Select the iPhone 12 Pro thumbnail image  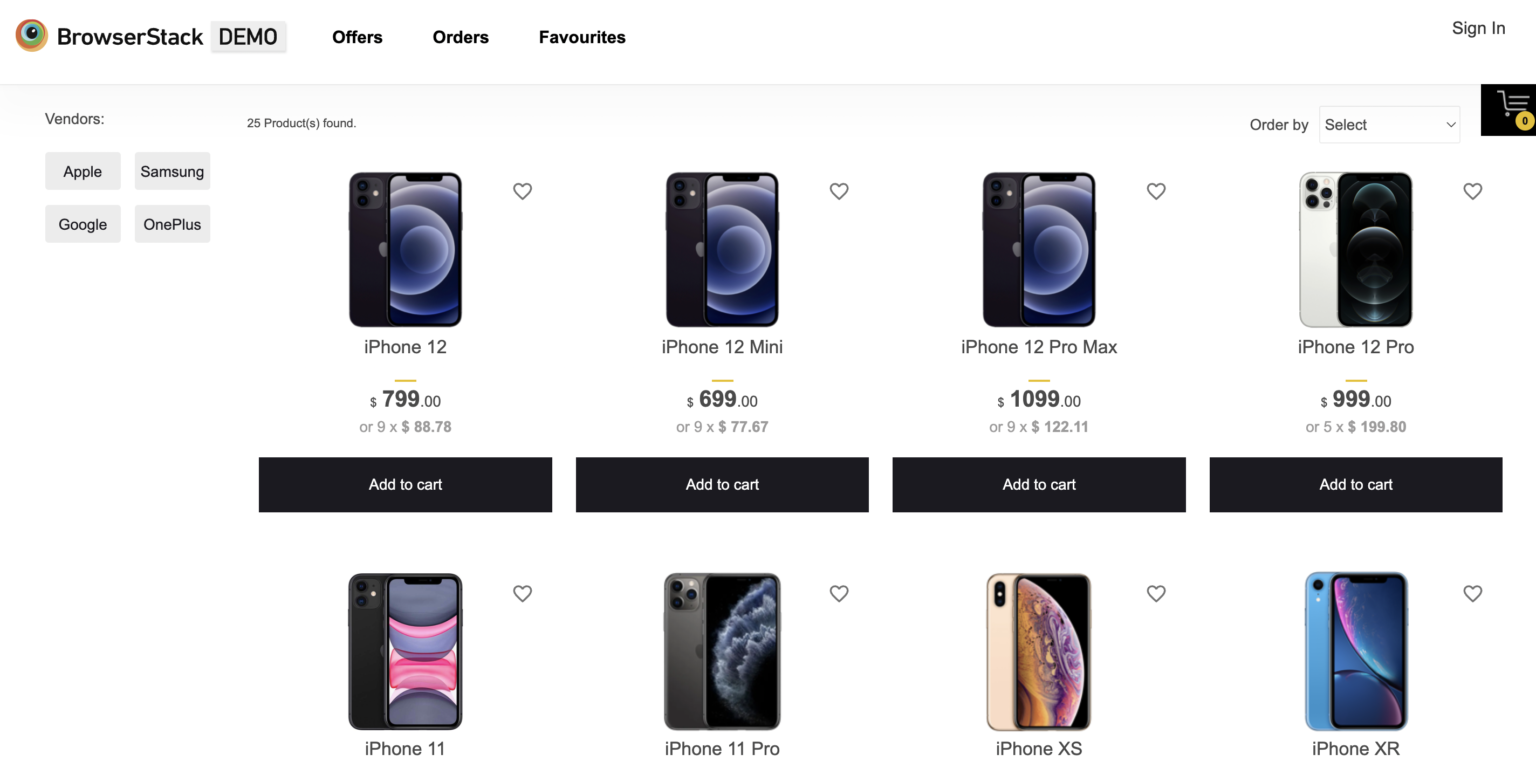pyautogui.click(x=1356, y=249)
